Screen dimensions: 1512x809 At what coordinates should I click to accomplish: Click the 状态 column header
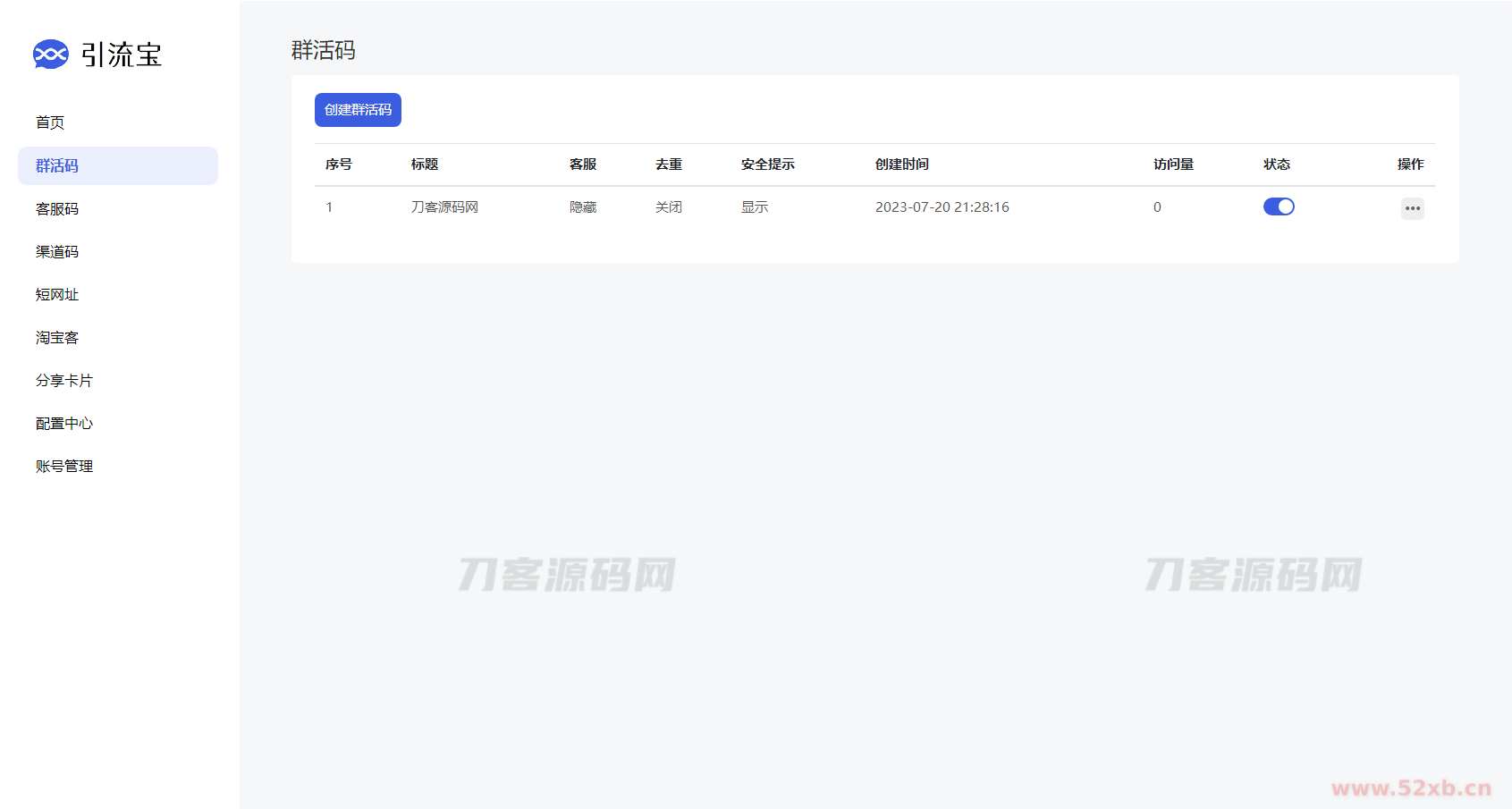[1276, 164]
